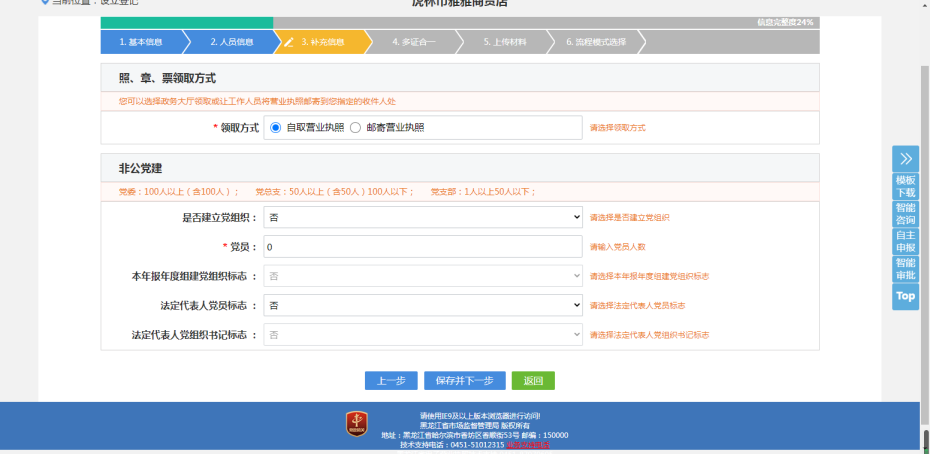Click 保存并下一步 button

click(464, 381)
